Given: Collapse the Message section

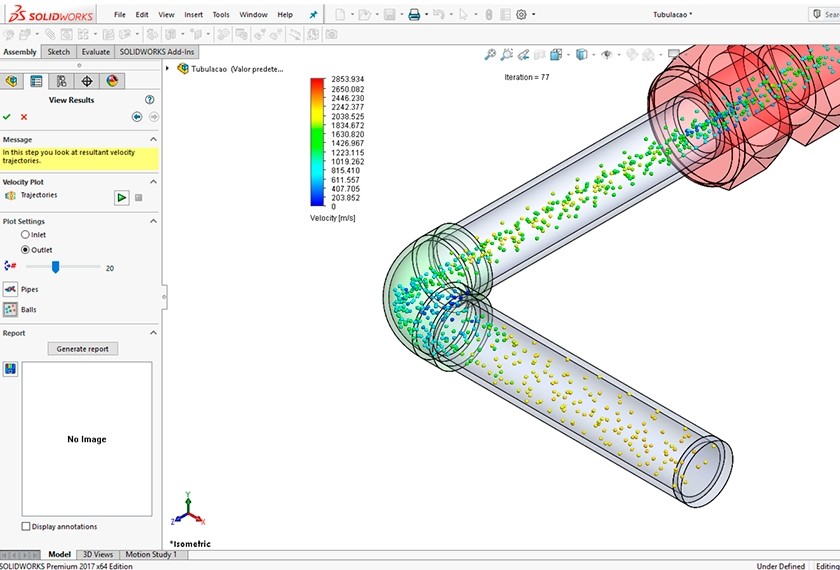Looking at the screenshot, I should [x=153, y=139].
